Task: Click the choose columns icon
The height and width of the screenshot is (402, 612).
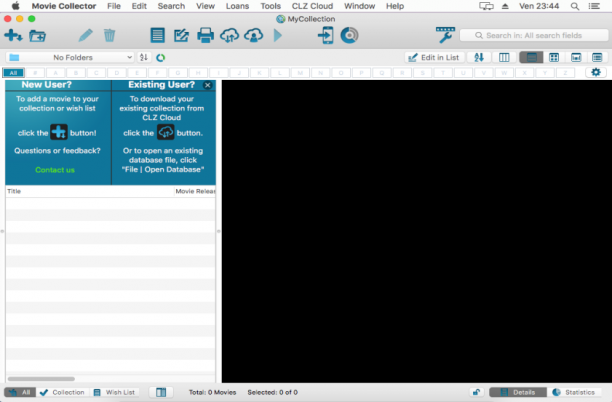Action: 504,57
